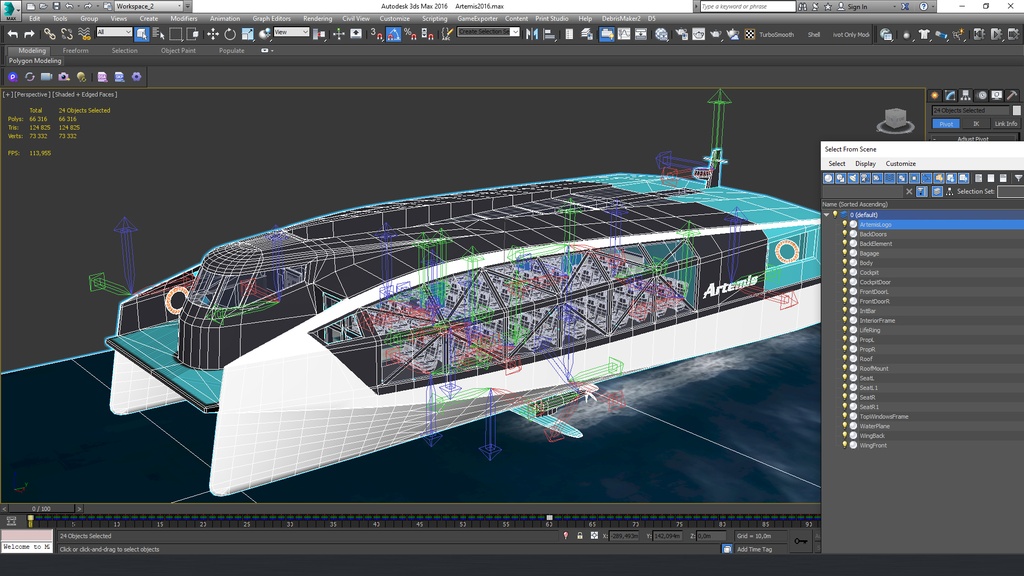Open the selection filter 'All' dropdown
1024x576 pixels.
tap(114, 33)
